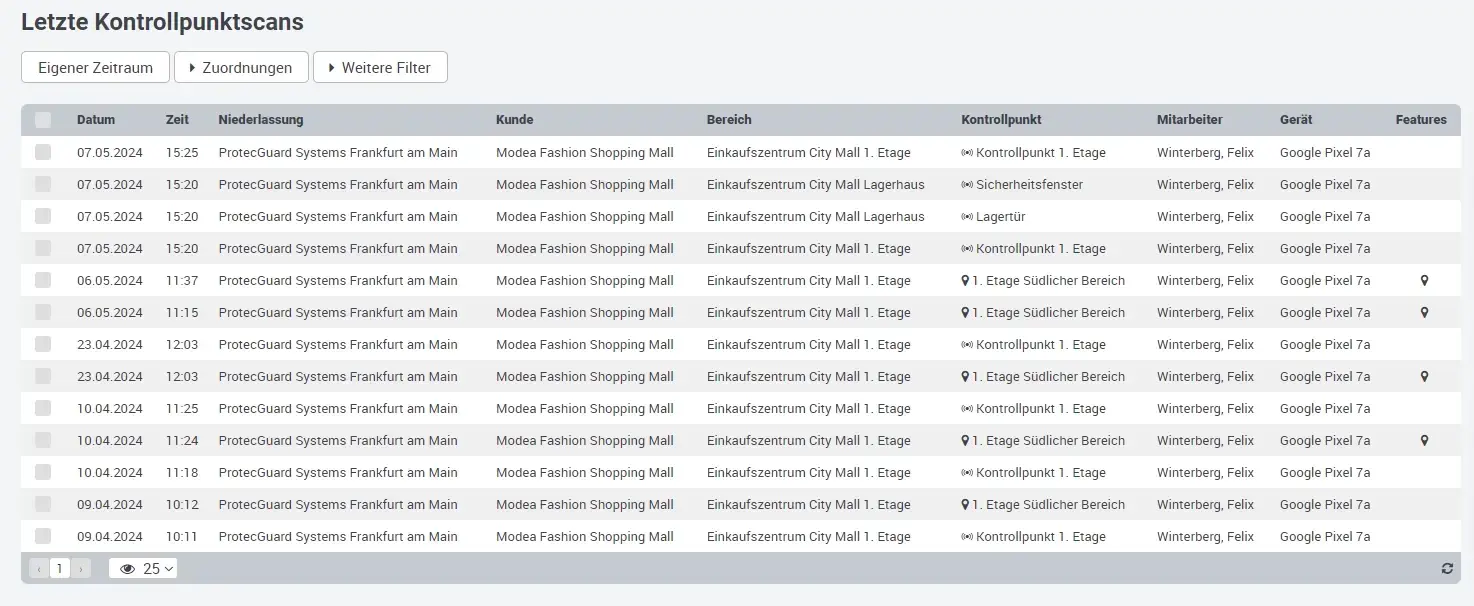Viewport: 1474px width, 606px height.
Task: Click Features pin icon for 06.05.2024 11:15 row
Action: tap(1424, 313)
